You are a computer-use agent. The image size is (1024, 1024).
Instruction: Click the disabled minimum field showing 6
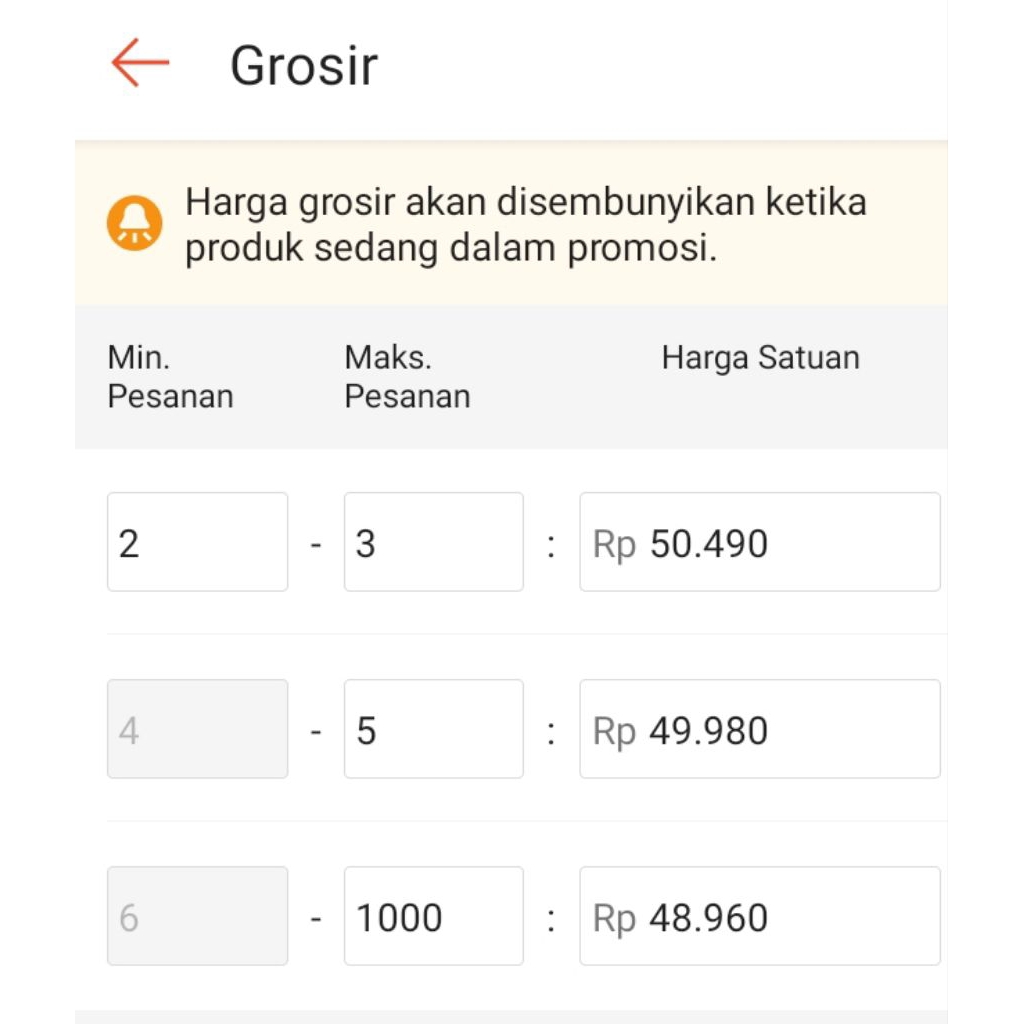pos(197,916)
